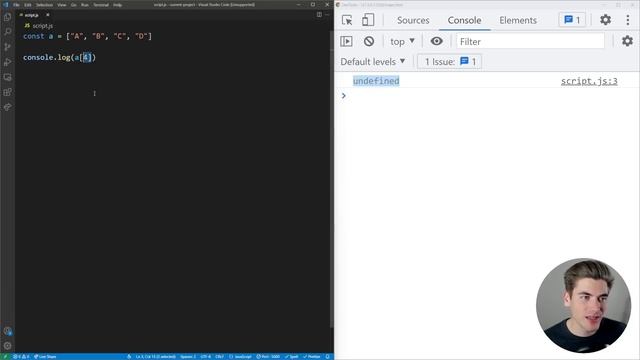Split the VS Code editor right
The image size is (640, 360).
(x=319, y=15)
